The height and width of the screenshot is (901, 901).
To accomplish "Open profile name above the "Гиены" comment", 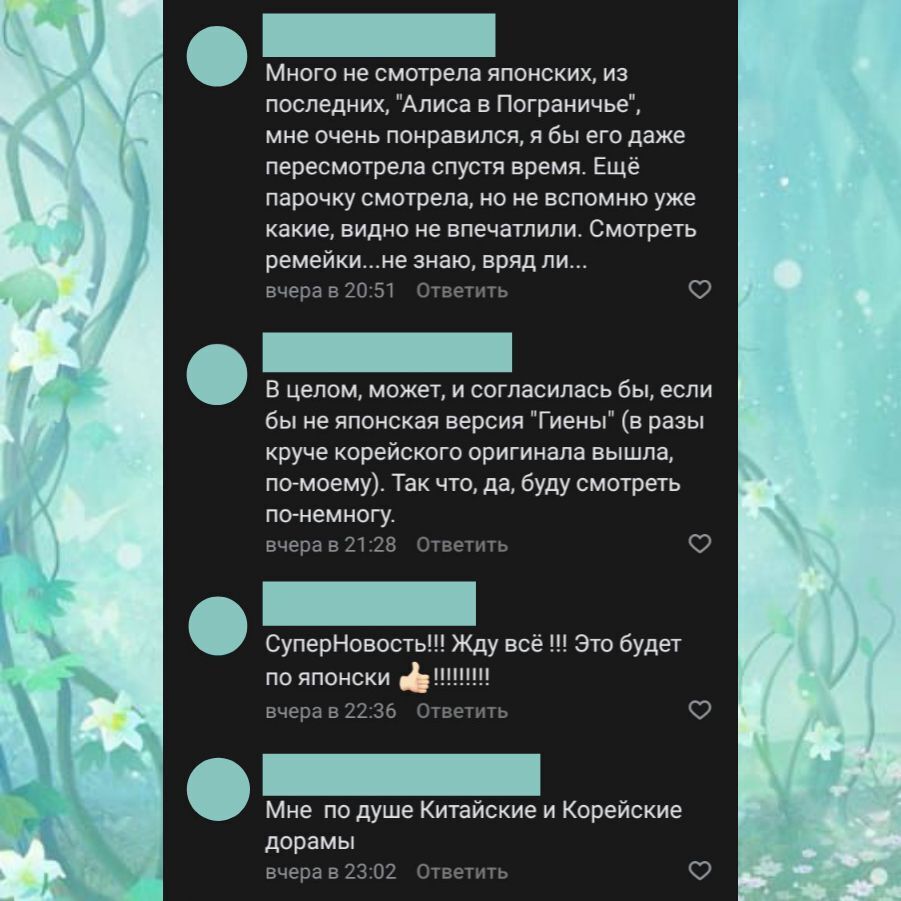I will coord(387,352).
